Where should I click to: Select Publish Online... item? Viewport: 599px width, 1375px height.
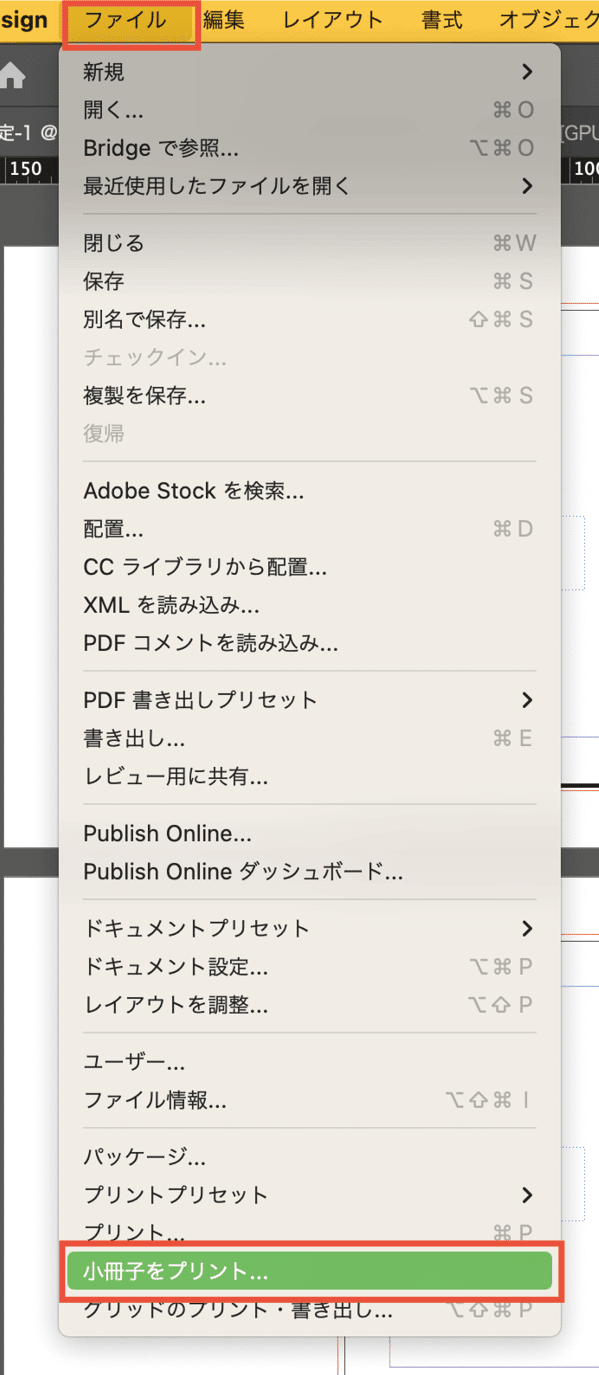click(x=310, y=834)
